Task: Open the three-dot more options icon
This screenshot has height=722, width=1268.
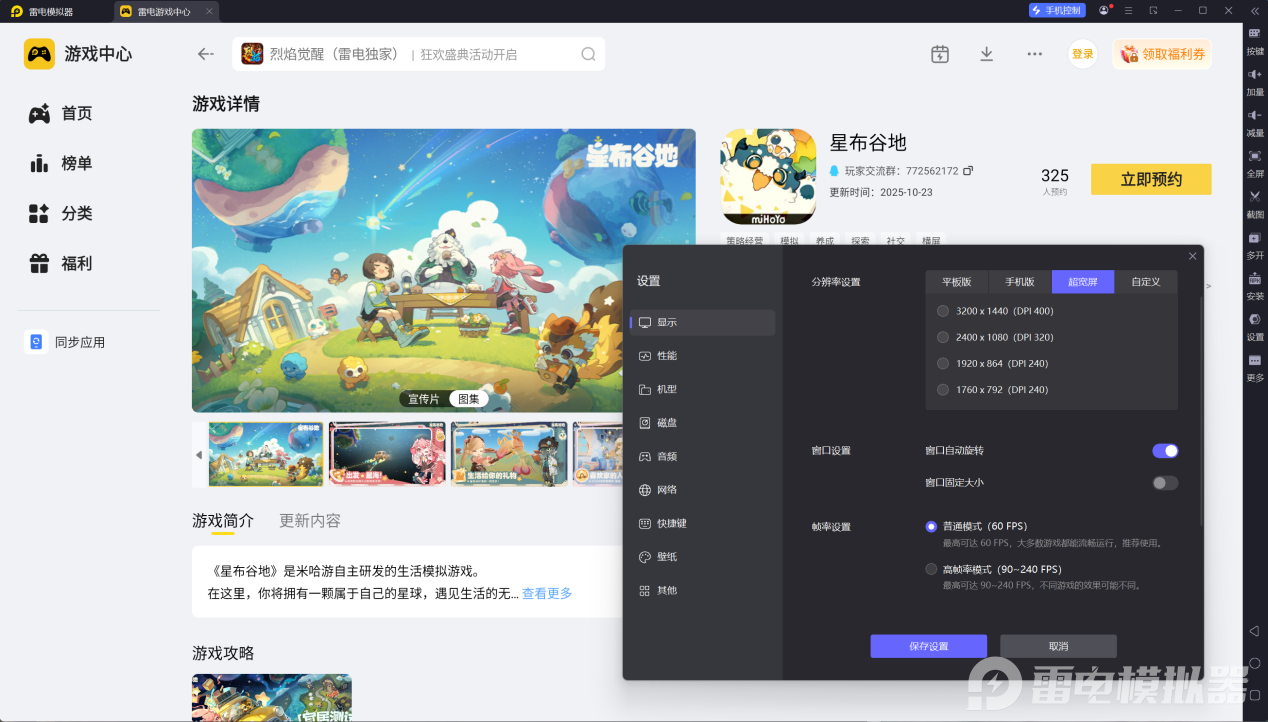Action: pyautogui.click(x=1035, y=54)
